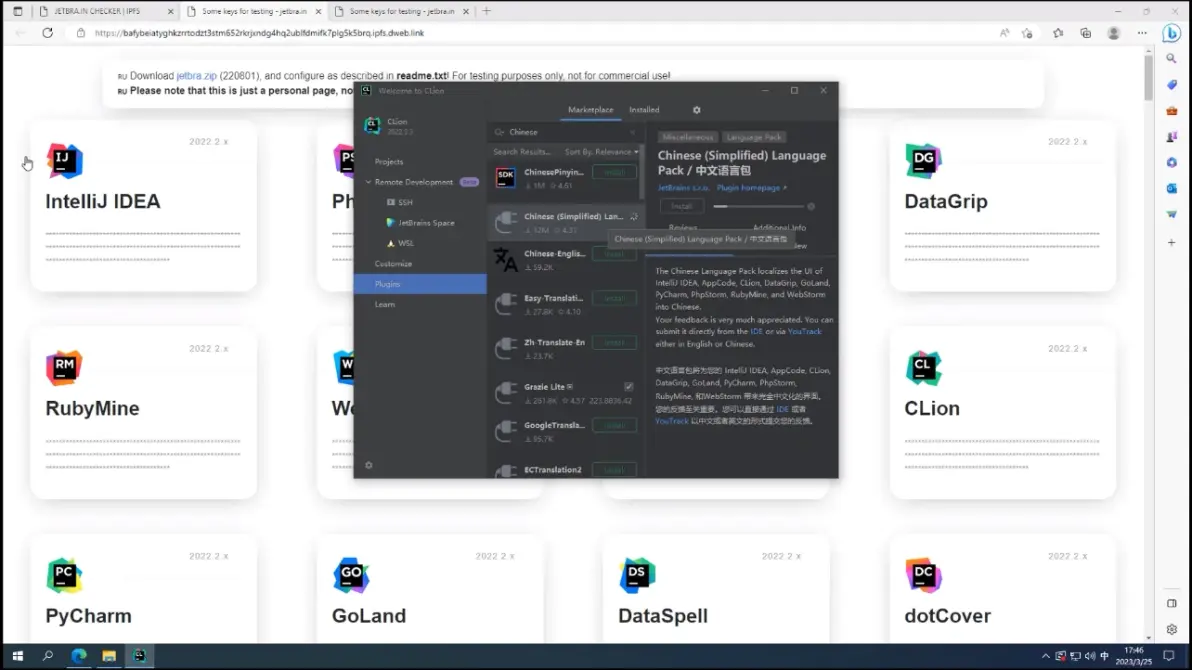Open File Explorer from the taskbar
1192x670 pixels.
point(109,656)
